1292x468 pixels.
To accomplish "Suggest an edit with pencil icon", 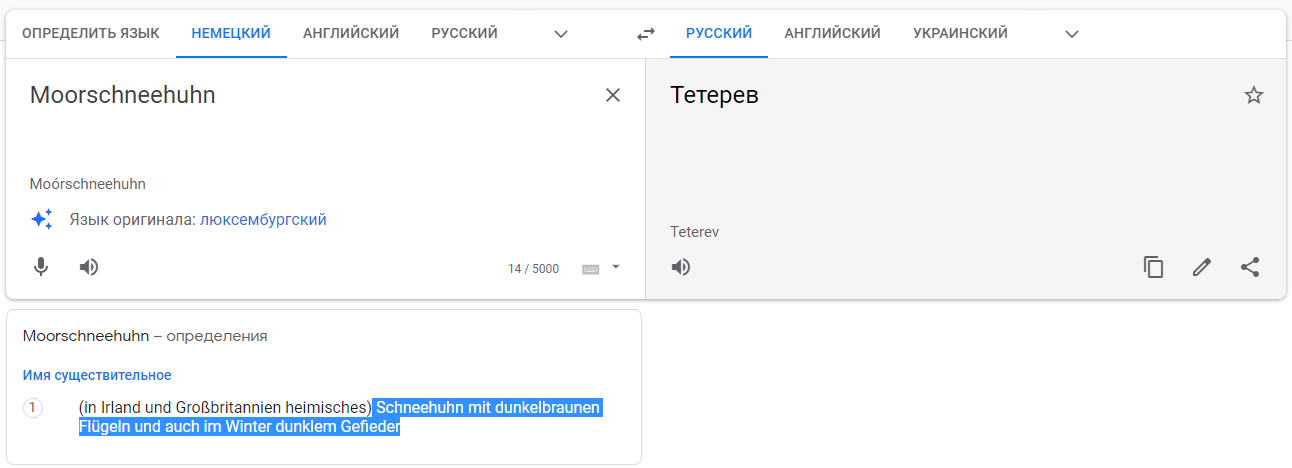I will point(1202,267).
